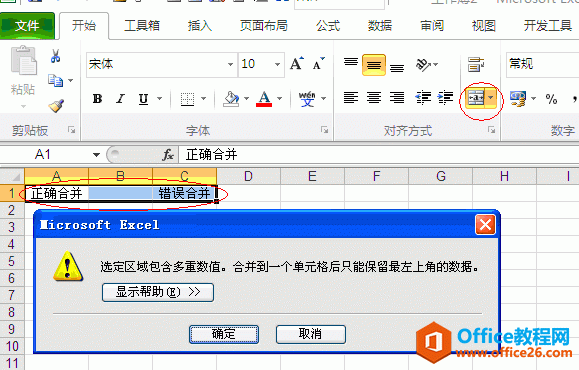Switch to the 页面布局 tab

pyautogui.click(x=264, y=25)
